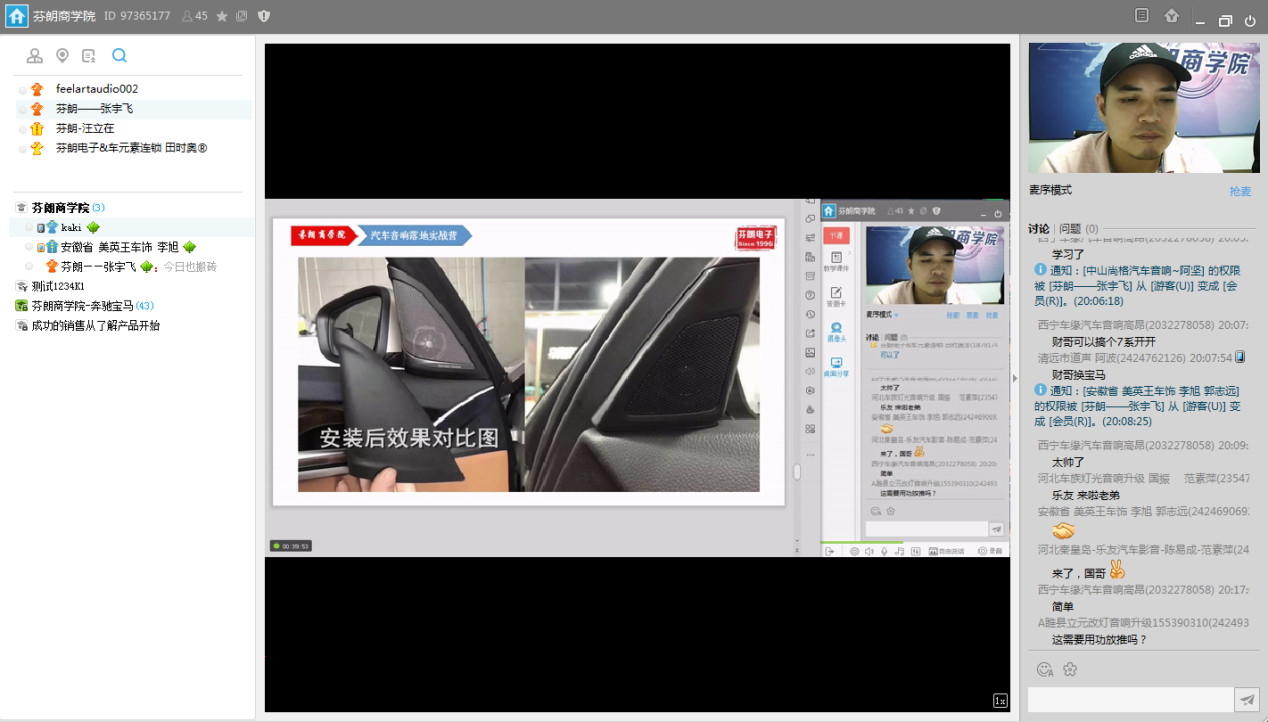Click the magnifier search icon in left panel
Image resolution: width=1268 pixels, height=722 pixels.
(x=119, y=56)
